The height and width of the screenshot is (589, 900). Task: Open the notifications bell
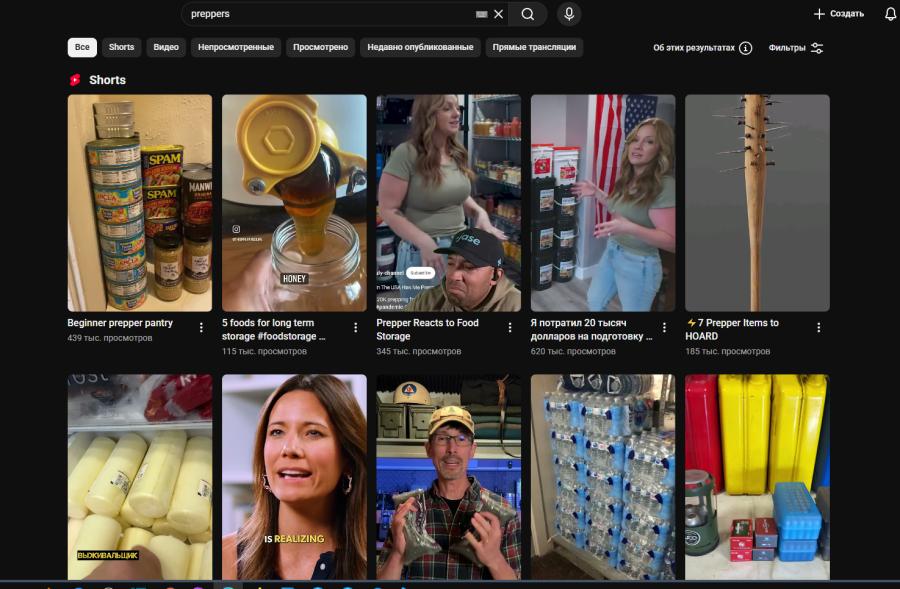point(890,14)
